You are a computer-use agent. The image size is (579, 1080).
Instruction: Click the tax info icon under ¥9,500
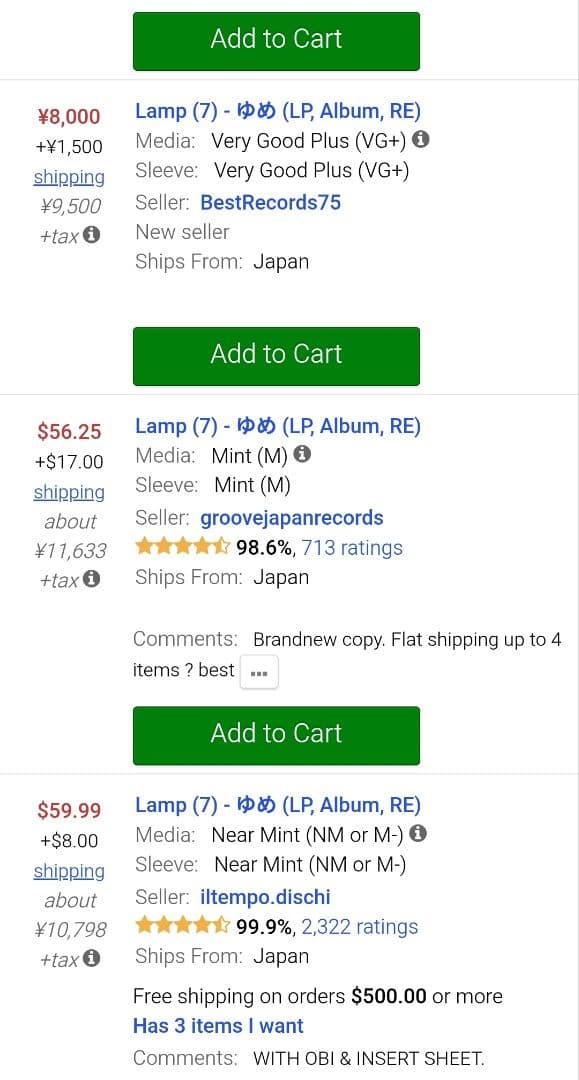coord(91,235)
